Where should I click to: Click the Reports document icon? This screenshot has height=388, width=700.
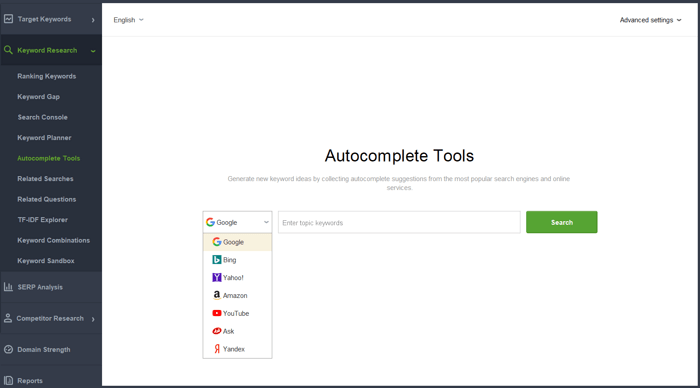pyautogui.click(x=8, y=380)
